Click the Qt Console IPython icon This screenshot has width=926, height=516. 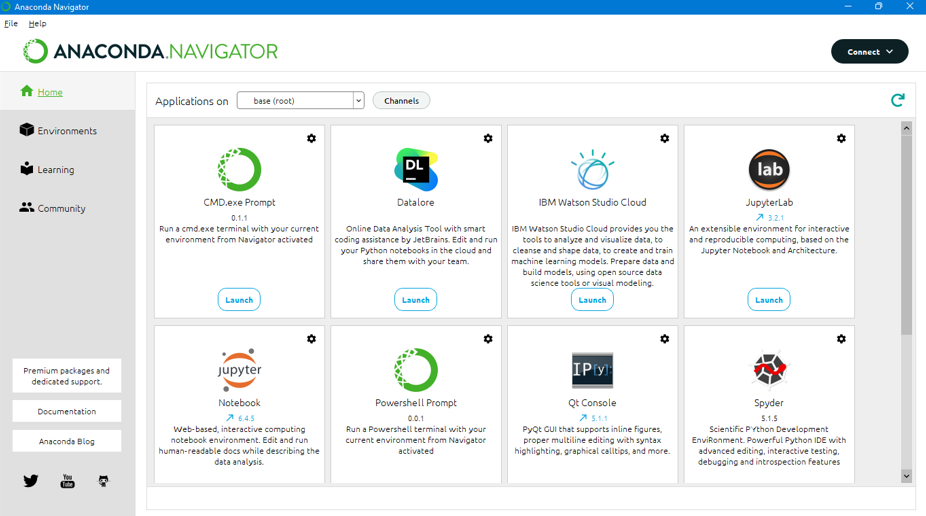592,370
